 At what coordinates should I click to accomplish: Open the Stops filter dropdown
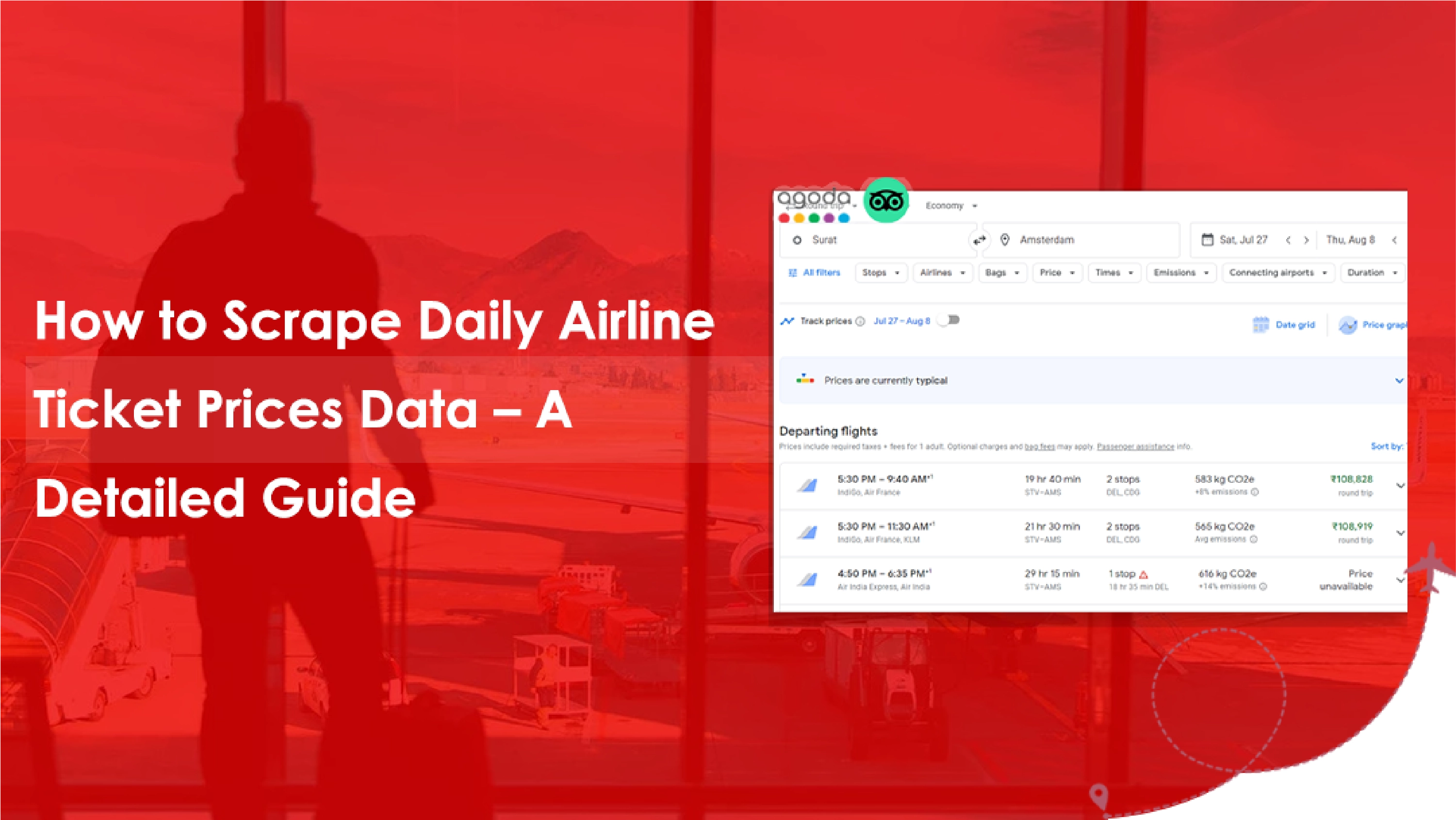tap(881, 273)
